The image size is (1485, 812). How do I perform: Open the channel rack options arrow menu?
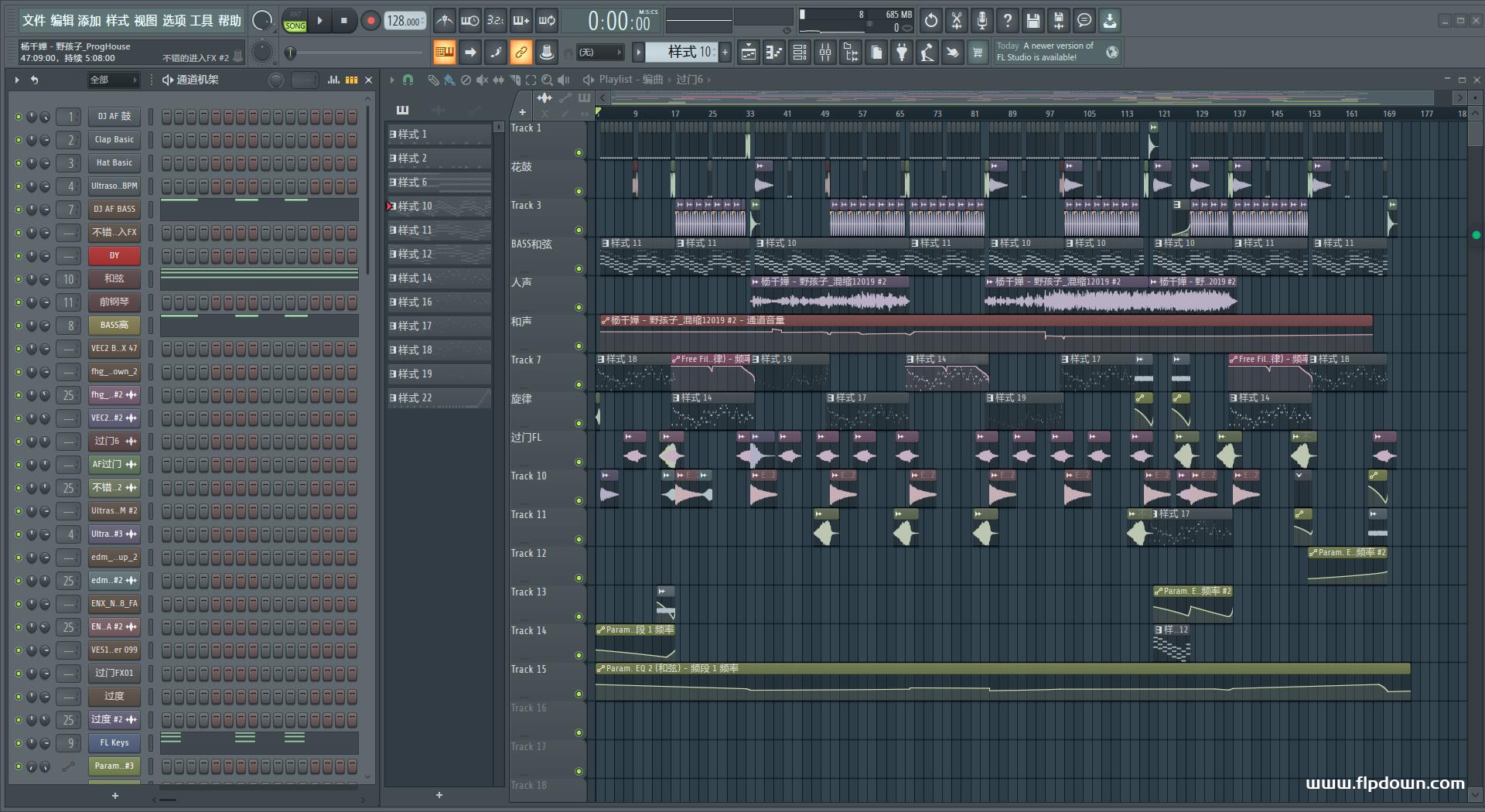[17, 80]
